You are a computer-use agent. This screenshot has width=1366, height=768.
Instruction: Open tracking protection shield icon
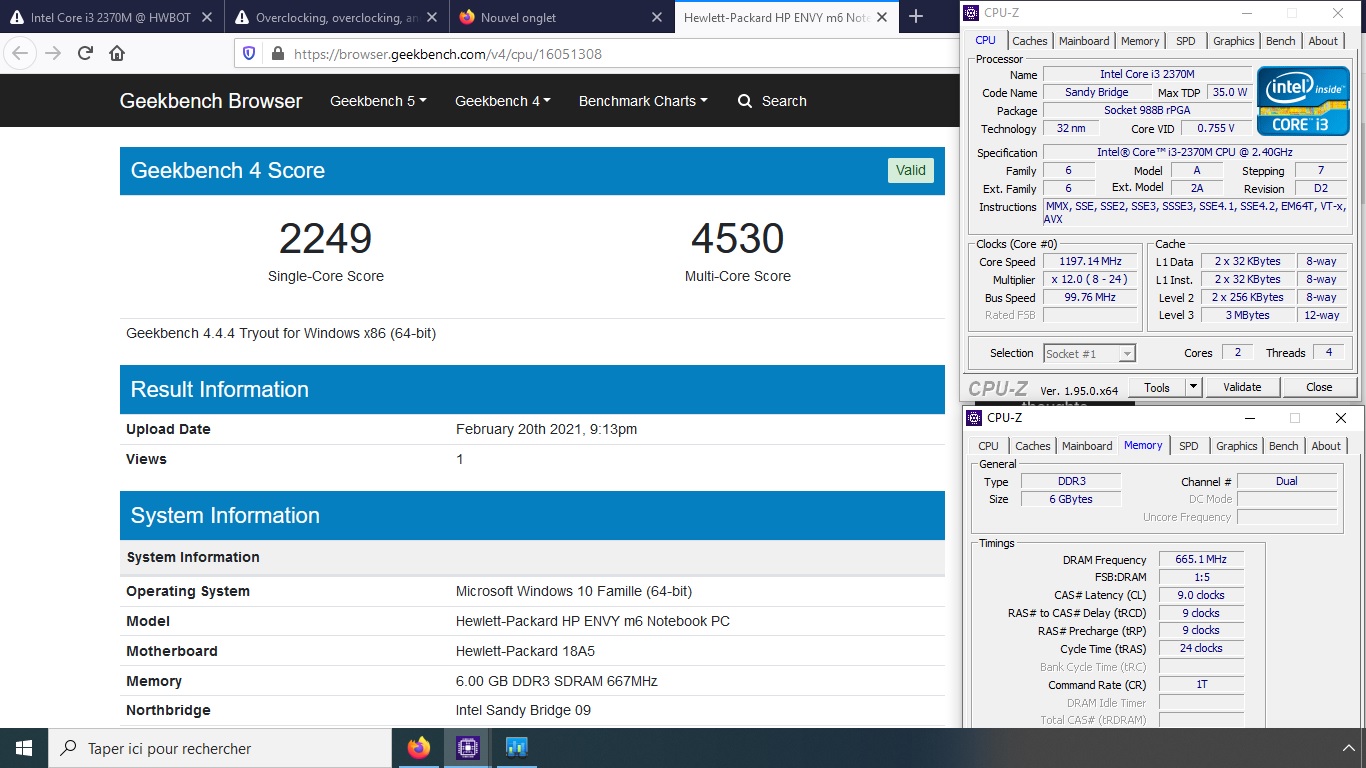coord(249,54)
